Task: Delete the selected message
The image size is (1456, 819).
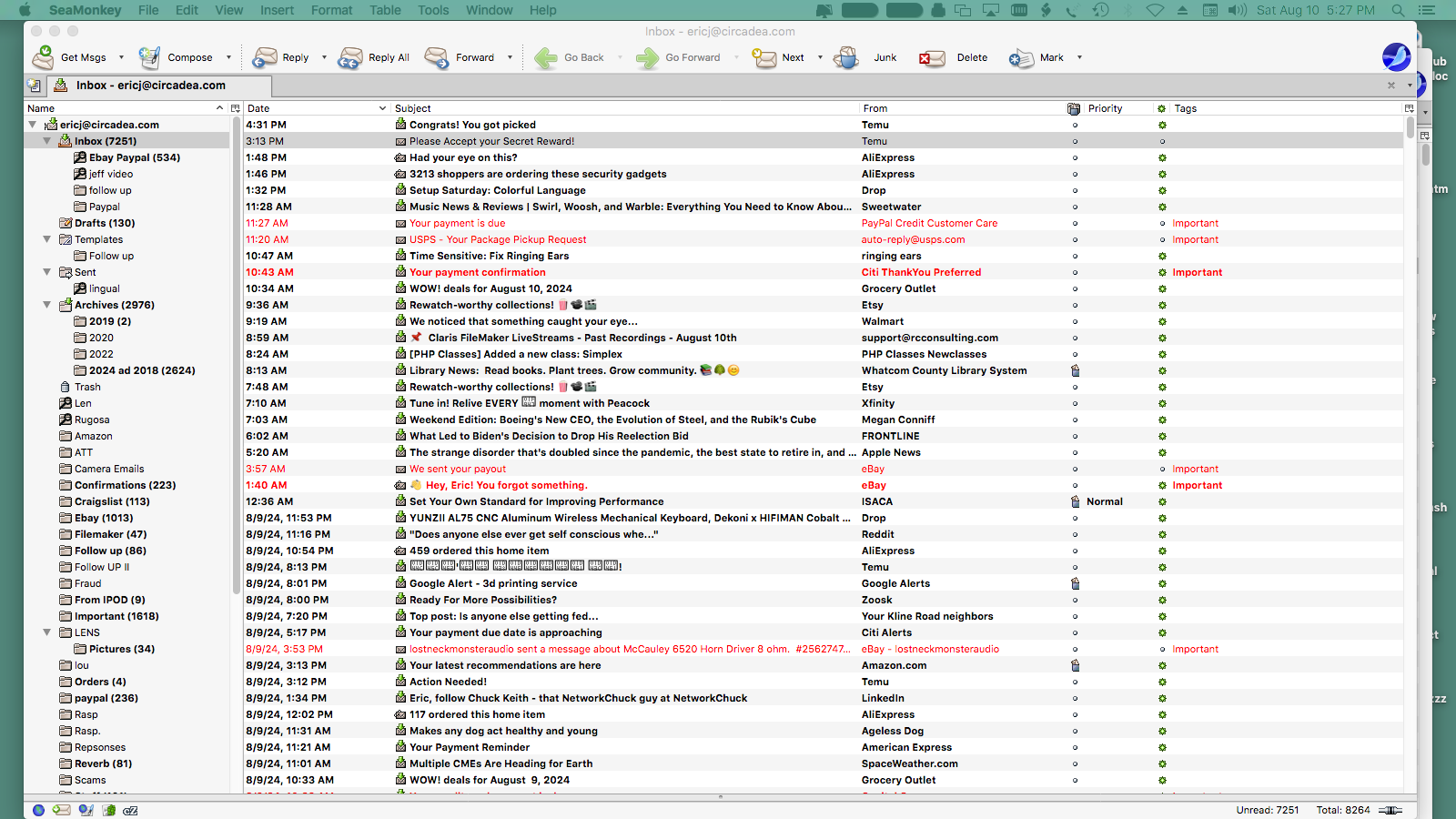Action: point(931,57)
